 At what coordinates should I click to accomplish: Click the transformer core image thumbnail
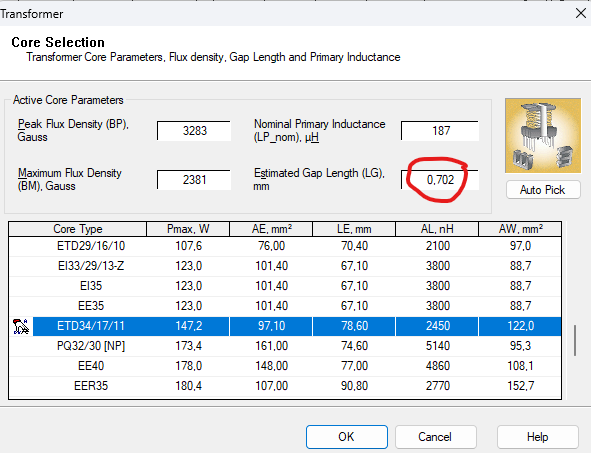pyautogui.click(x=543, y=136)
